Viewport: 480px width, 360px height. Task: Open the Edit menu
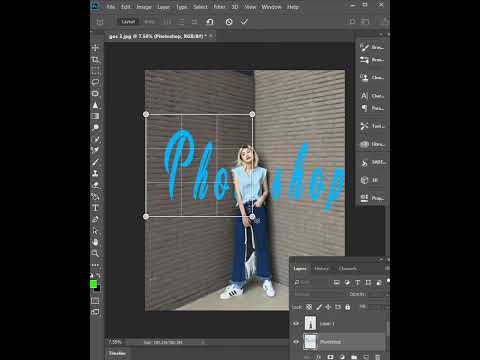point(126,7)
